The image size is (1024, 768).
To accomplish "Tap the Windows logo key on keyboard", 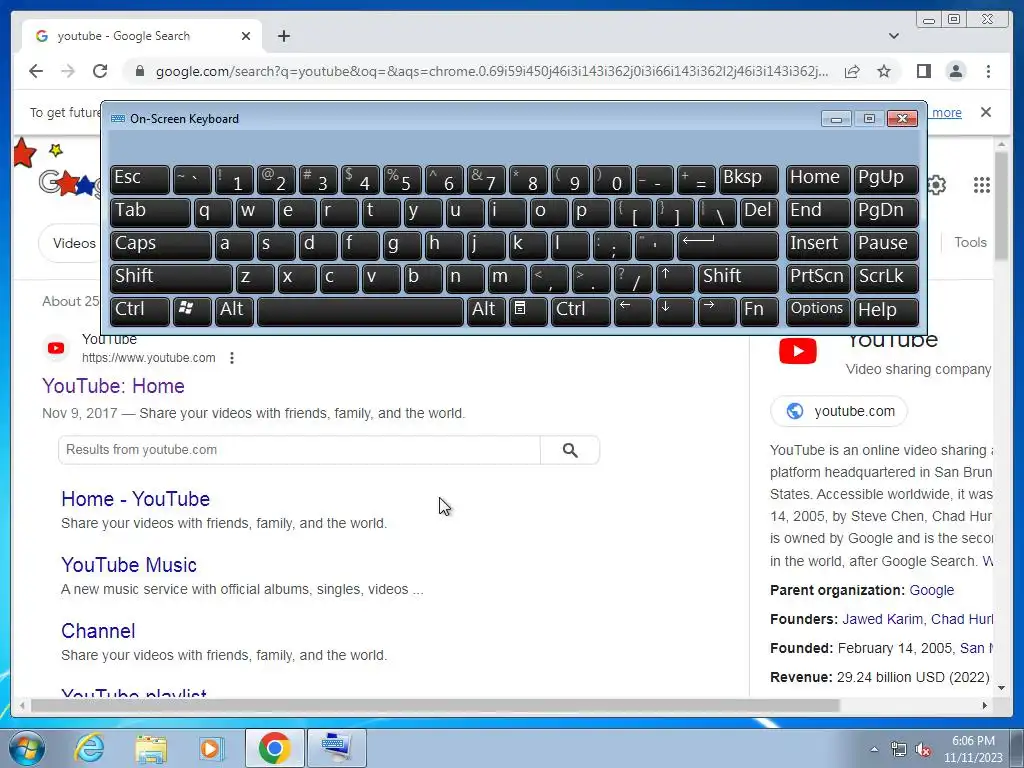I will click(193, 311).
